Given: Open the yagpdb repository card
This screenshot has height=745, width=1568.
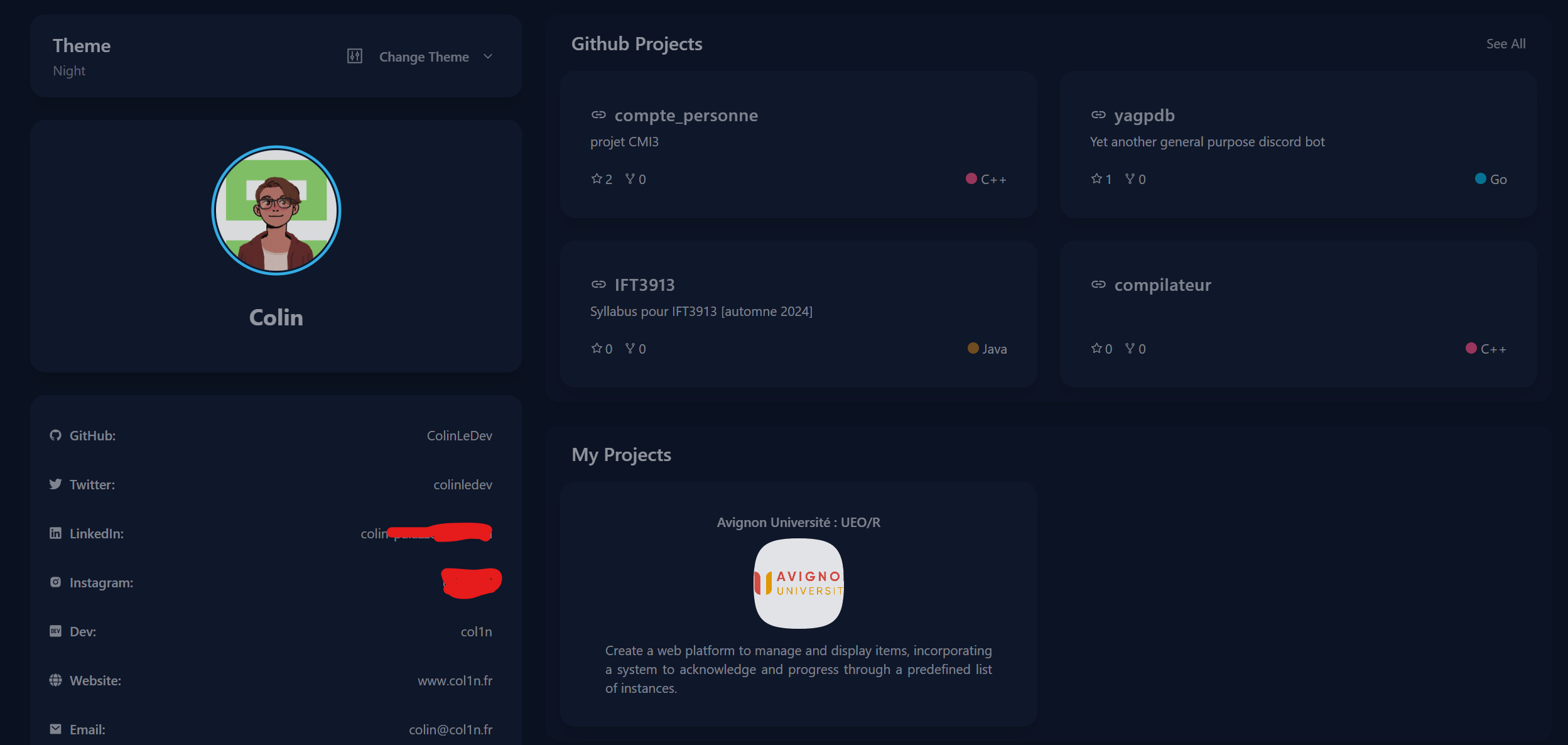Looking at the screenshot, I should (x=1144, y=116).
